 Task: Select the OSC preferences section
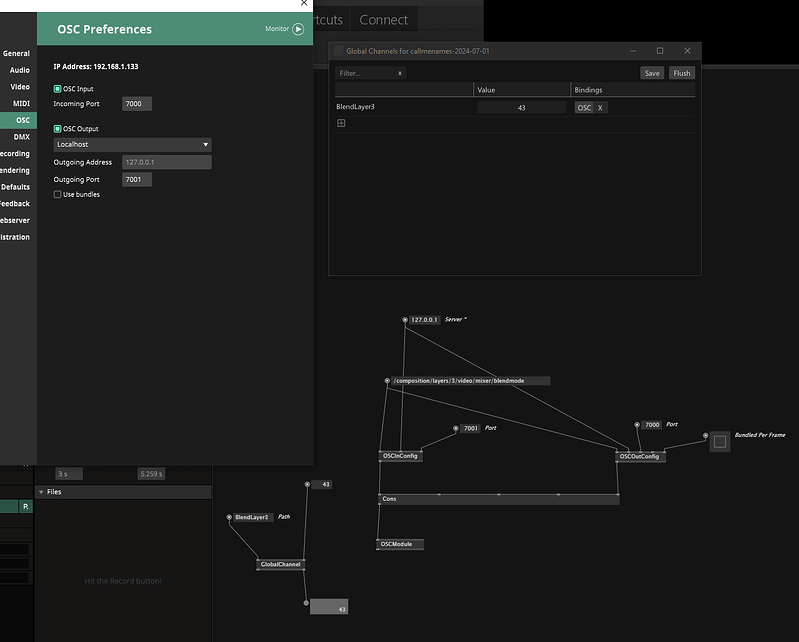(x=18, y=120)
